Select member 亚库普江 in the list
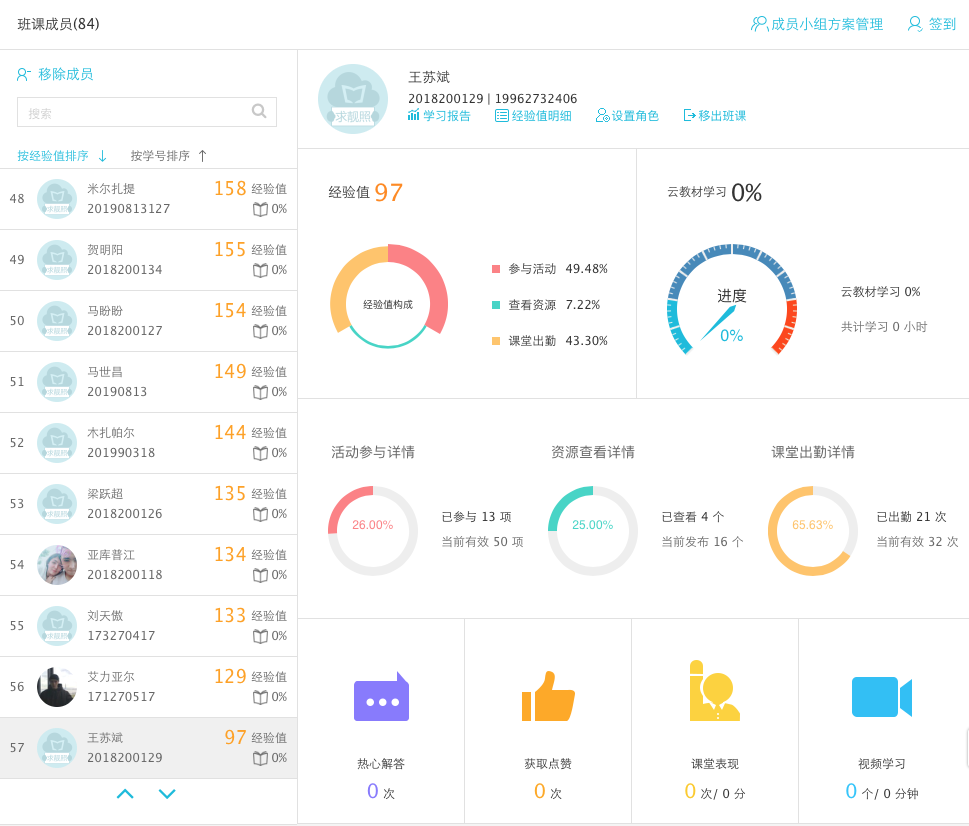Image resolution: width=969 pixels, height=826 pixels. pos(148,565)
